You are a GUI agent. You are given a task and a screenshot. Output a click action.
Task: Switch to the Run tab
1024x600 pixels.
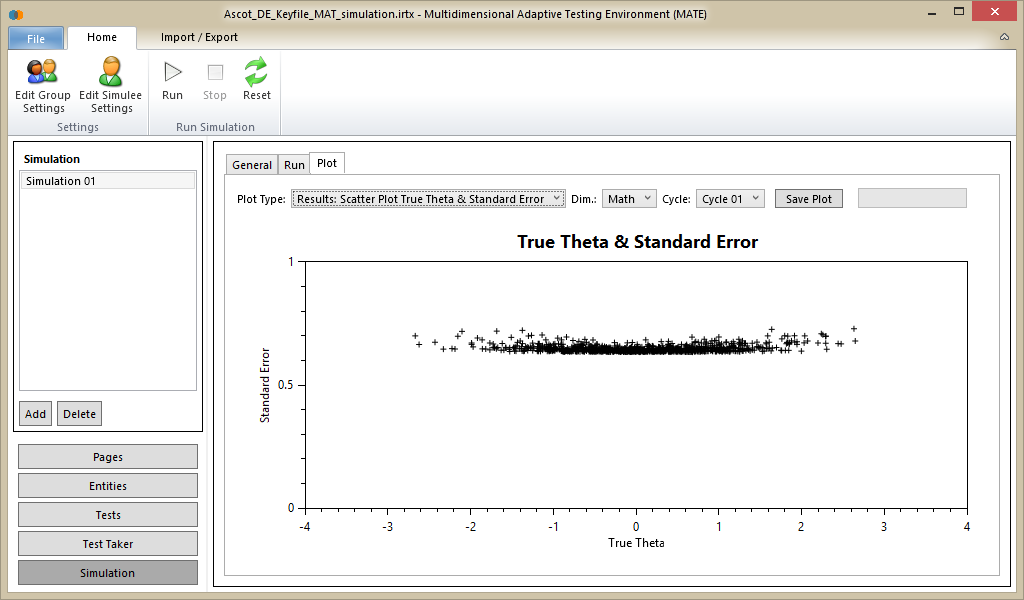tap(294, 165)
